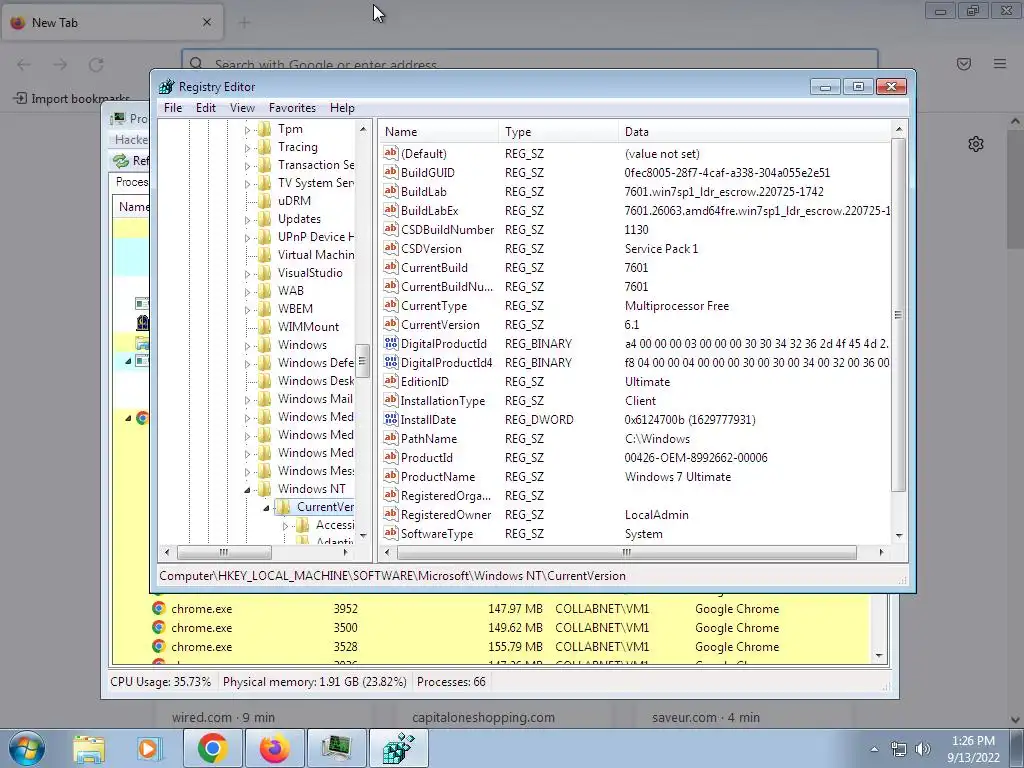Click the string icon beside BuildLab
Screen dimensions: 1024x768
coord(391,191)
